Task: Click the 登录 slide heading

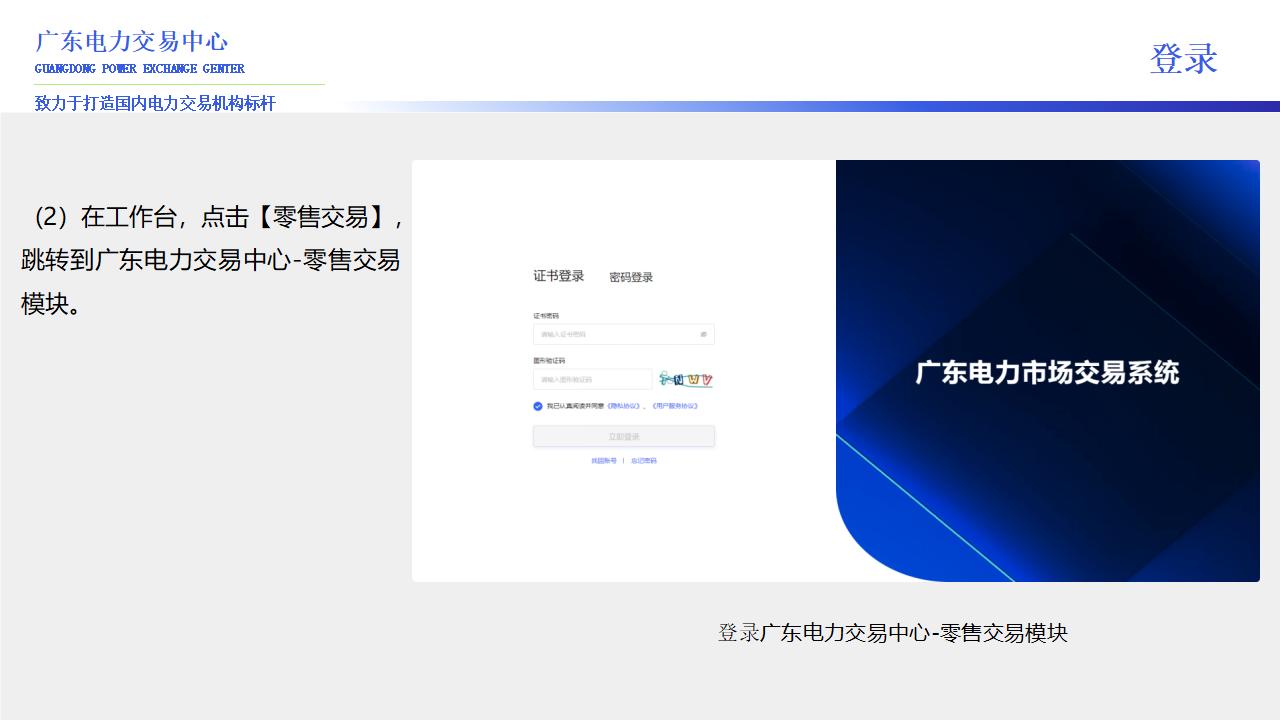Action: [1183, 58]
